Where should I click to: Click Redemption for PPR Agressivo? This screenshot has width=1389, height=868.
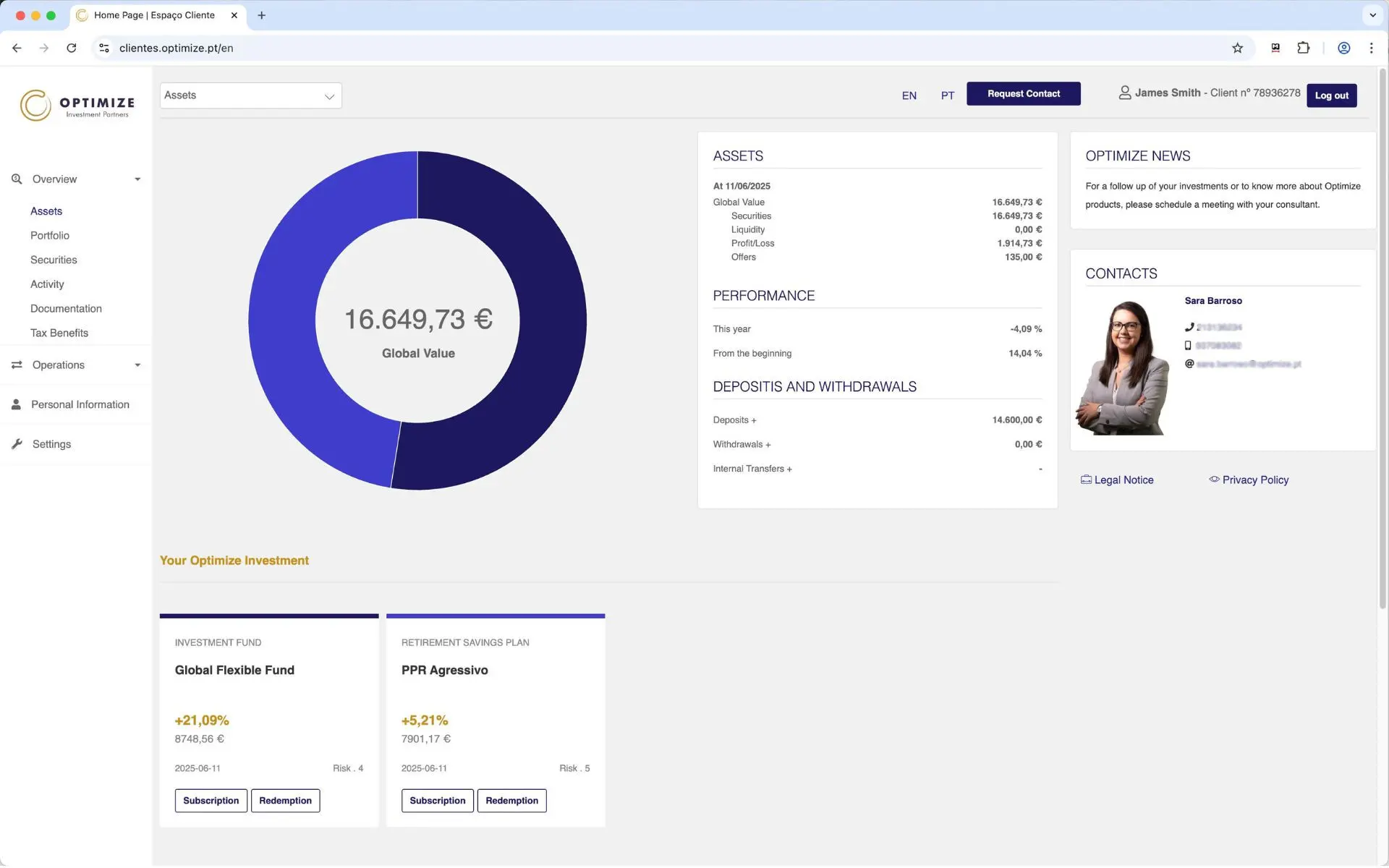pos(511,801)
